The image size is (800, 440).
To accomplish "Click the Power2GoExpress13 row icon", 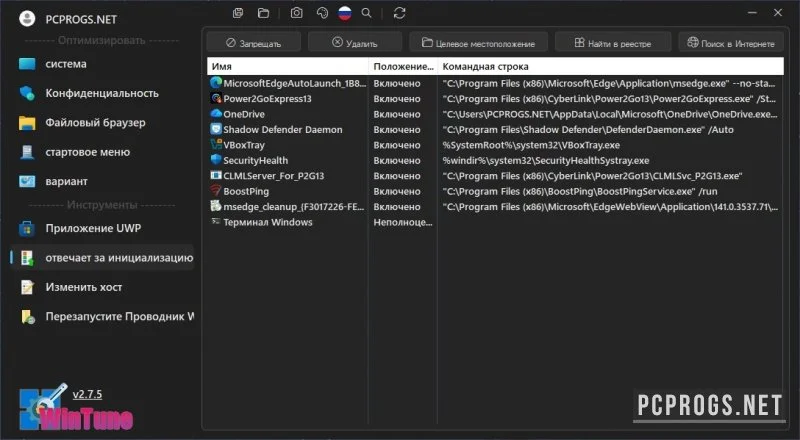I will (216, 98).
